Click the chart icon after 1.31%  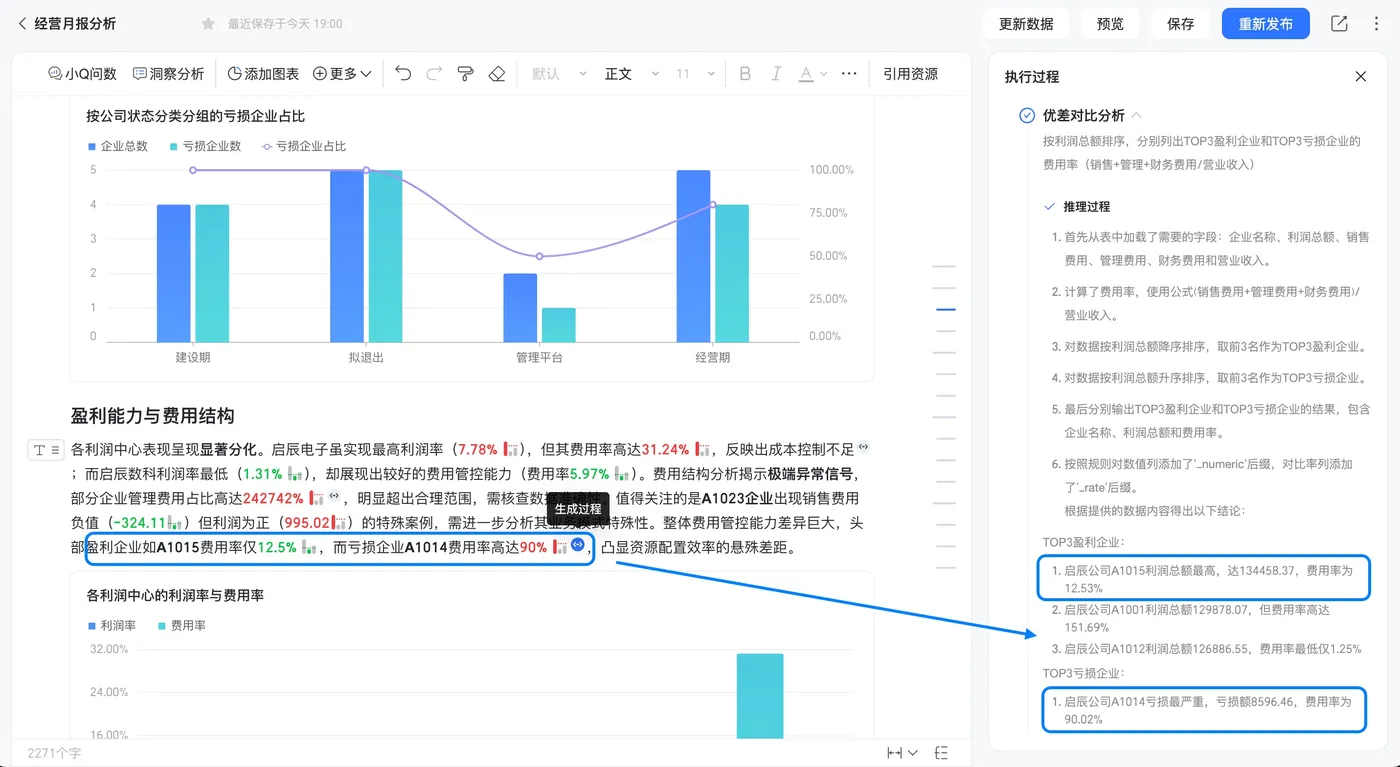pos(295,474)
